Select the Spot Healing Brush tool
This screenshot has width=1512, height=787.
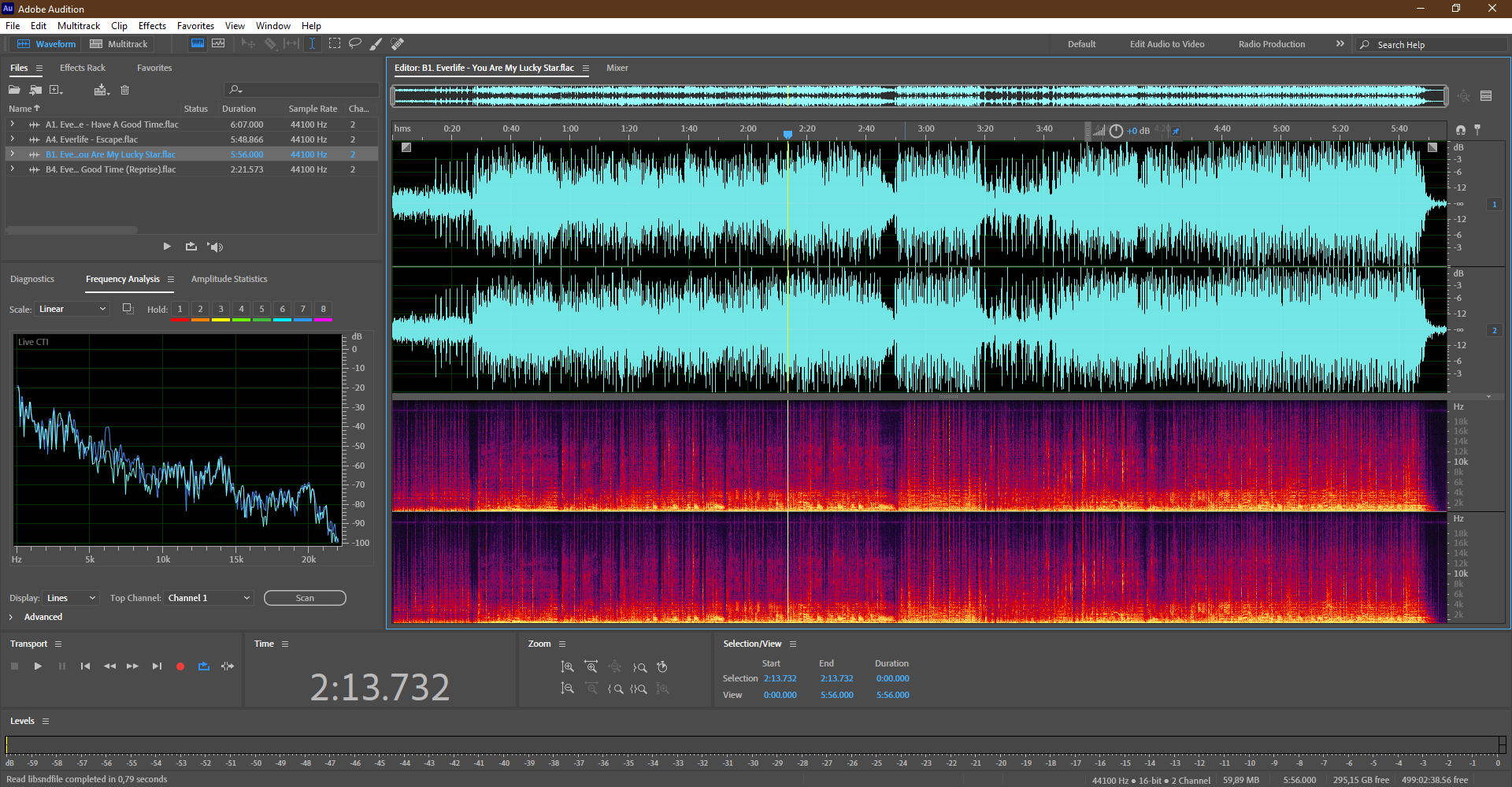(x=398, y=43)
